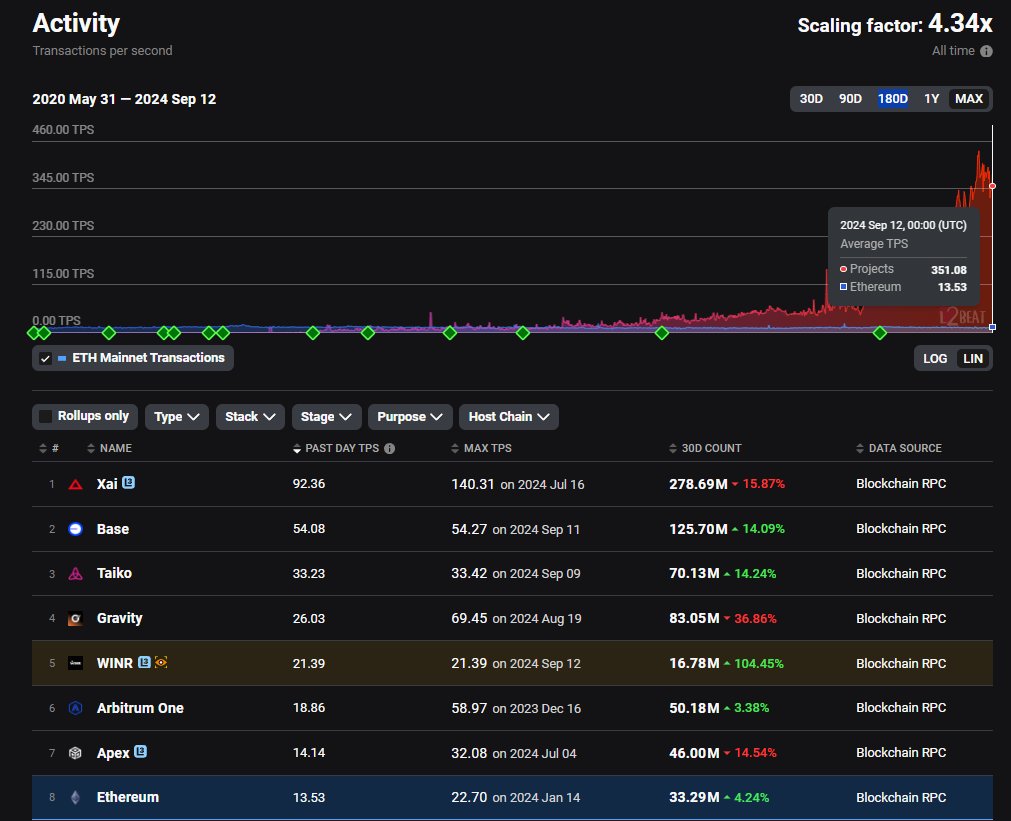
Task: Click the blue Ethereum data point at the chart's end
Action: (992, 328)
